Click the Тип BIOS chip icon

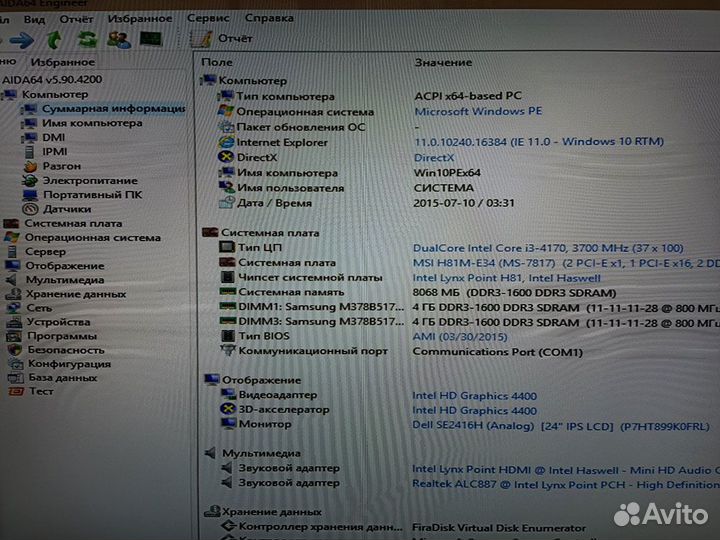[227, 336]
